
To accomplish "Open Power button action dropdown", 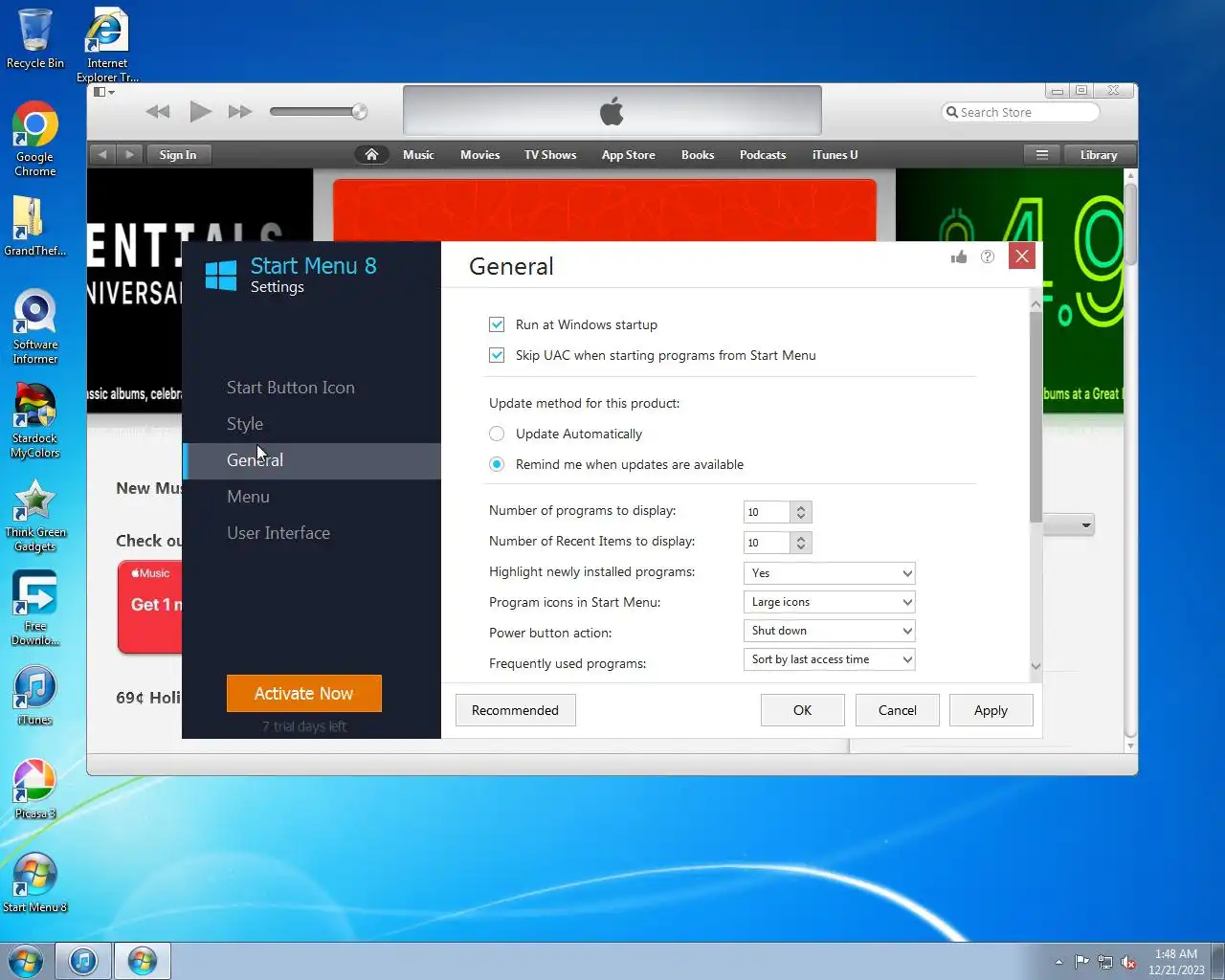I will pyautogui.click(x=830, y=631).
